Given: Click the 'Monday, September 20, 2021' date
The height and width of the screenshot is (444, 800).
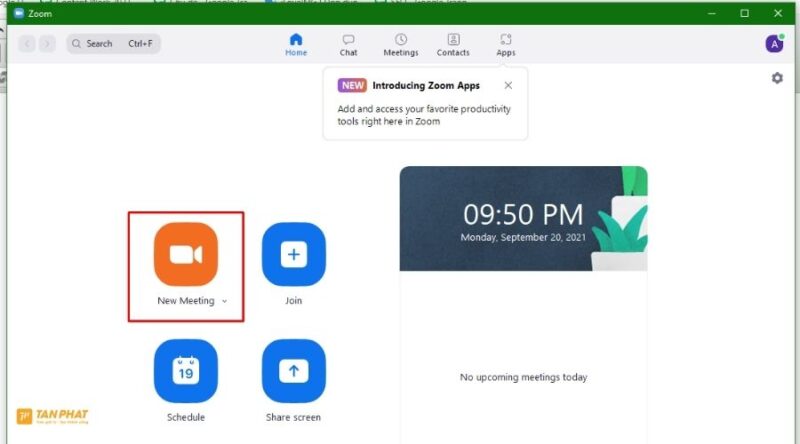Looking at the screenshot, I should point(523,237).
